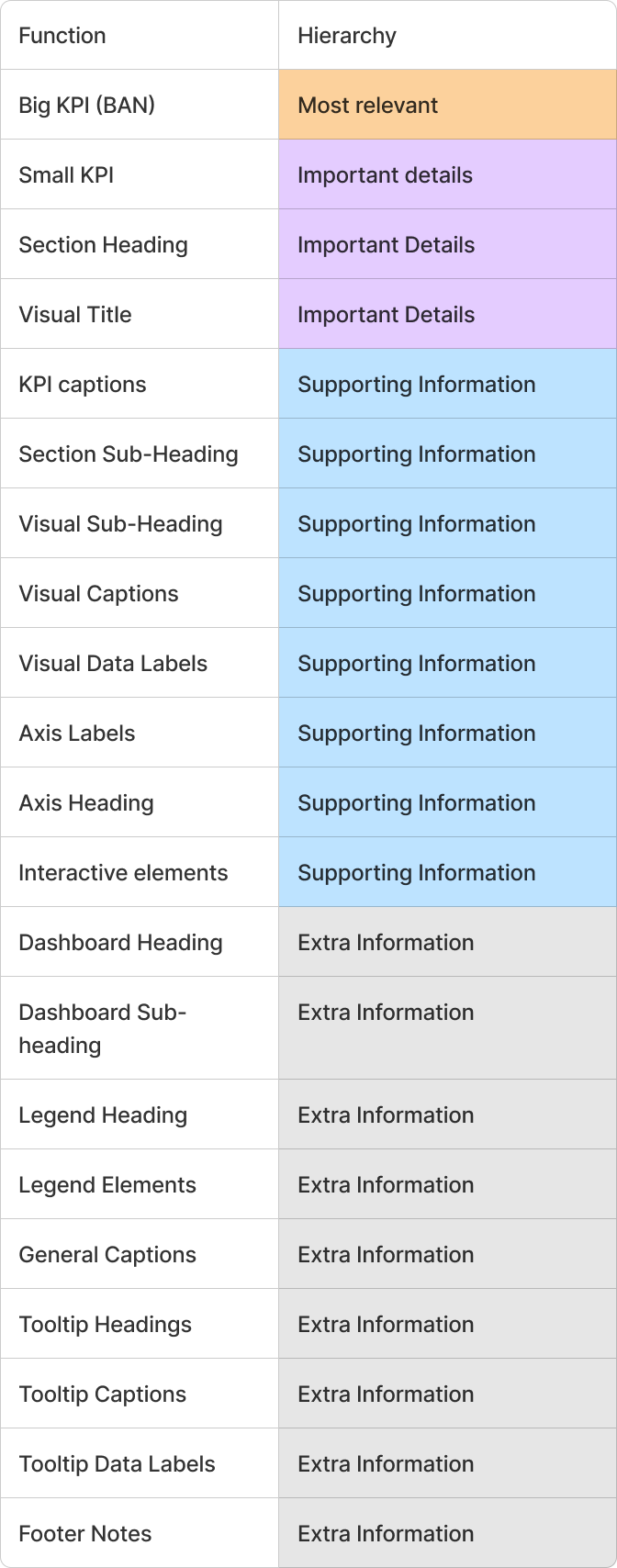Click Extra Information beside Legend Heading
Image resolution: width=617 pixels, height=1568 pixels.
pyautogui.click(x=386, y=1114)
